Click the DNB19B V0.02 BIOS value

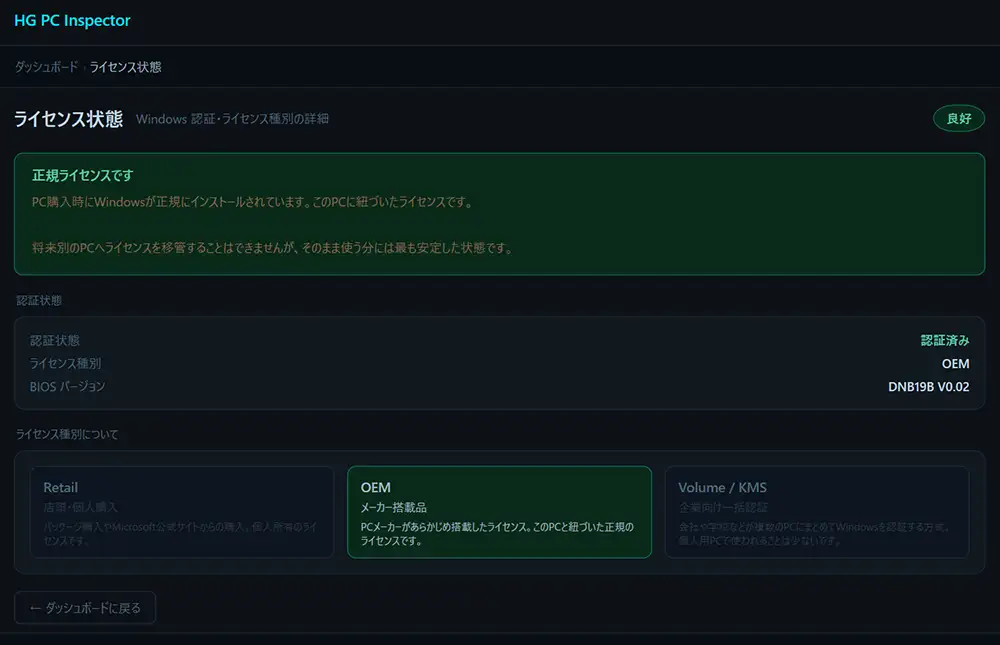click(929, 387)
